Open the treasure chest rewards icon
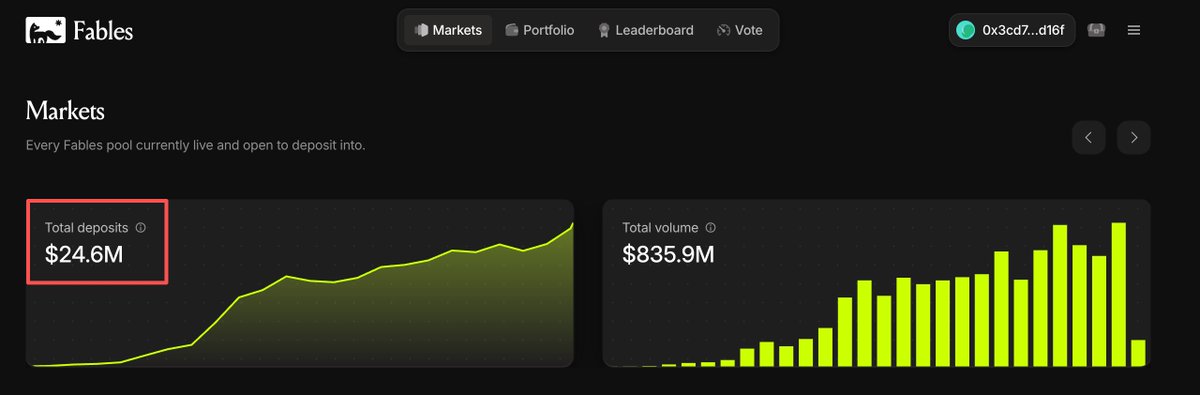The image size is (1200, 395). pos(1096,30)
